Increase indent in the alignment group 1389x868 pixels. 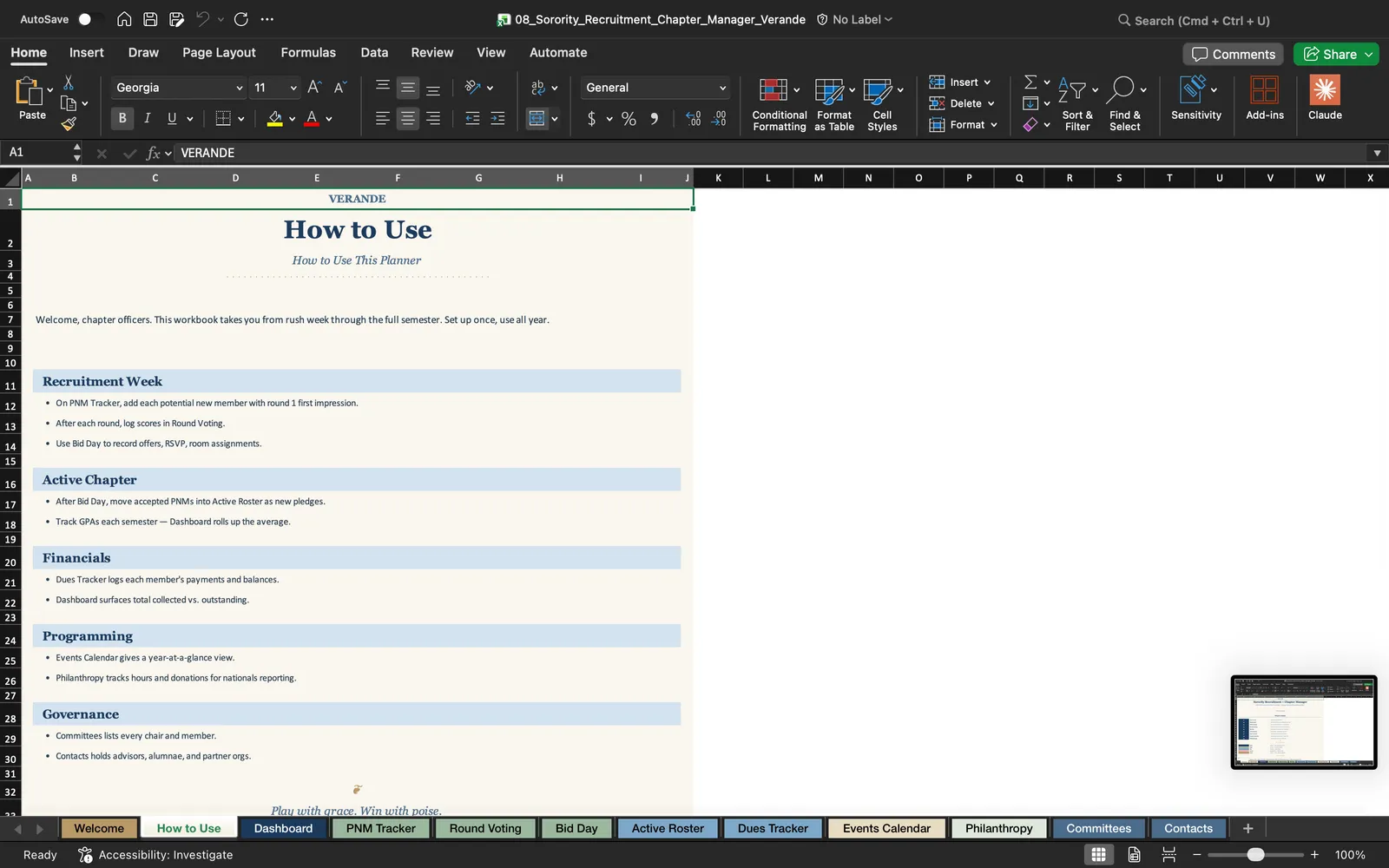click(x=497, y=118)
